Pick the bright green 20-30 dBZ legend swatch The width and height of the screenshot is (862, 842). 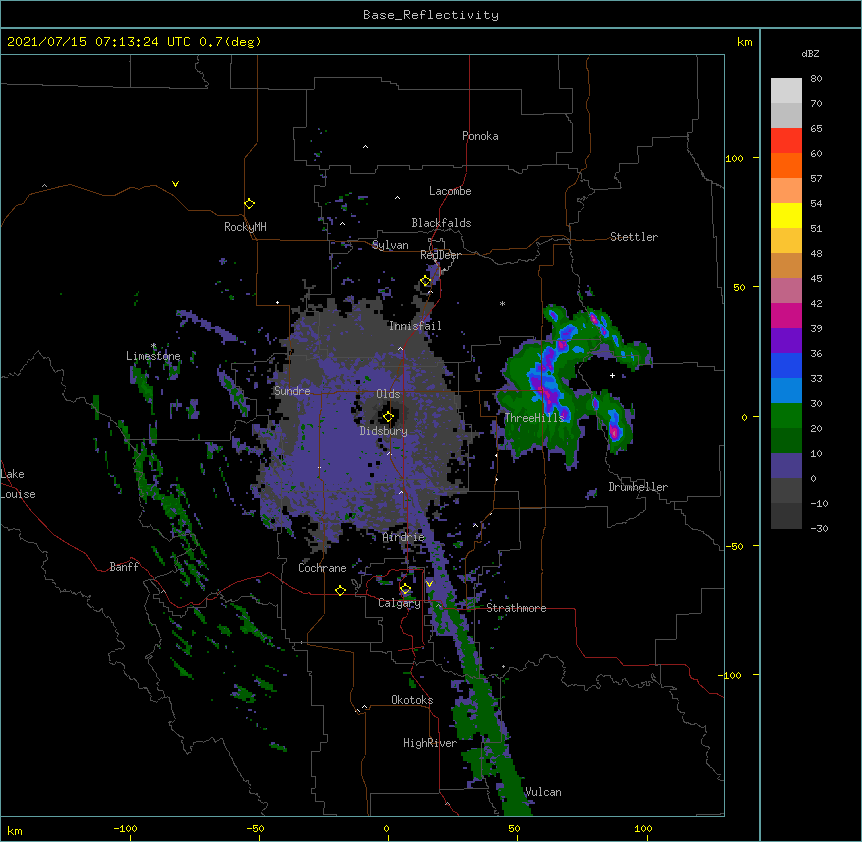[786, 416]
